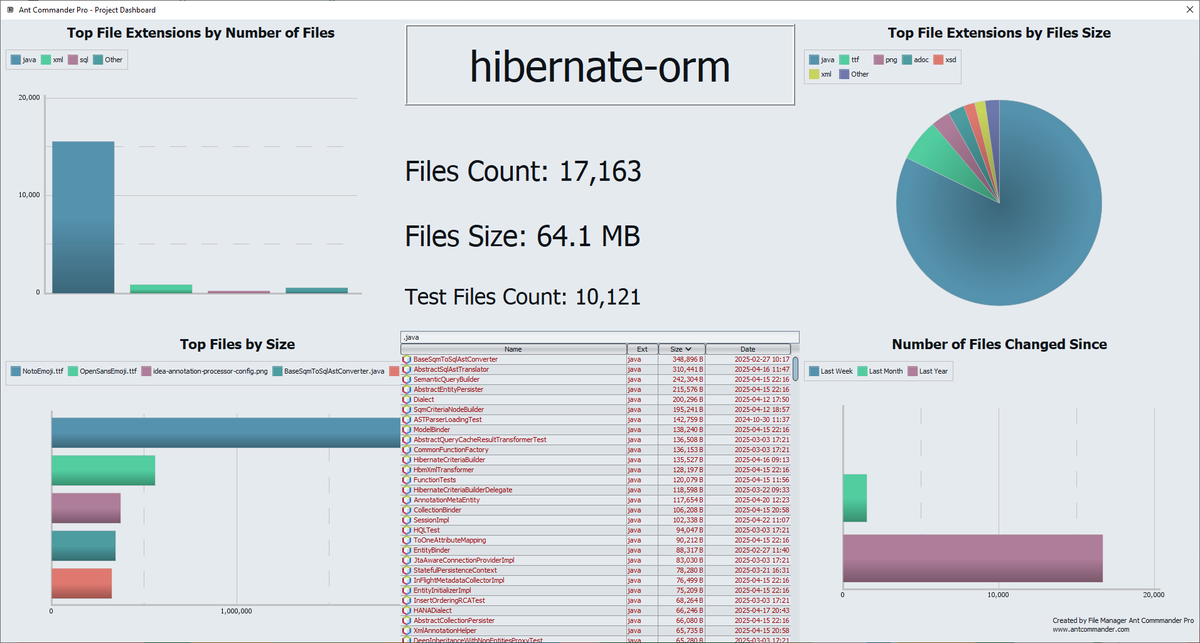Screen dimensions: 1200x643
Task: Select the Java icon next to Dialect
Action: point(405,399)
